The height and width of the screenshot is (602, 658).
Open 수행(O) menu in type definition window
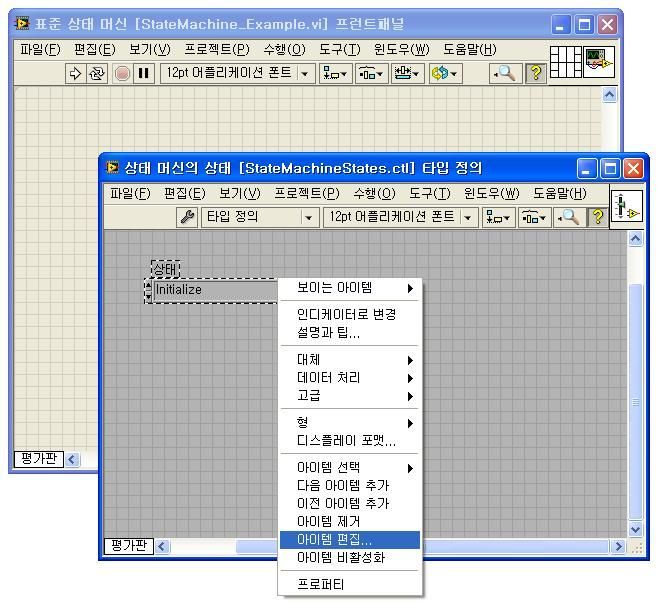click(x=374, y=193)
